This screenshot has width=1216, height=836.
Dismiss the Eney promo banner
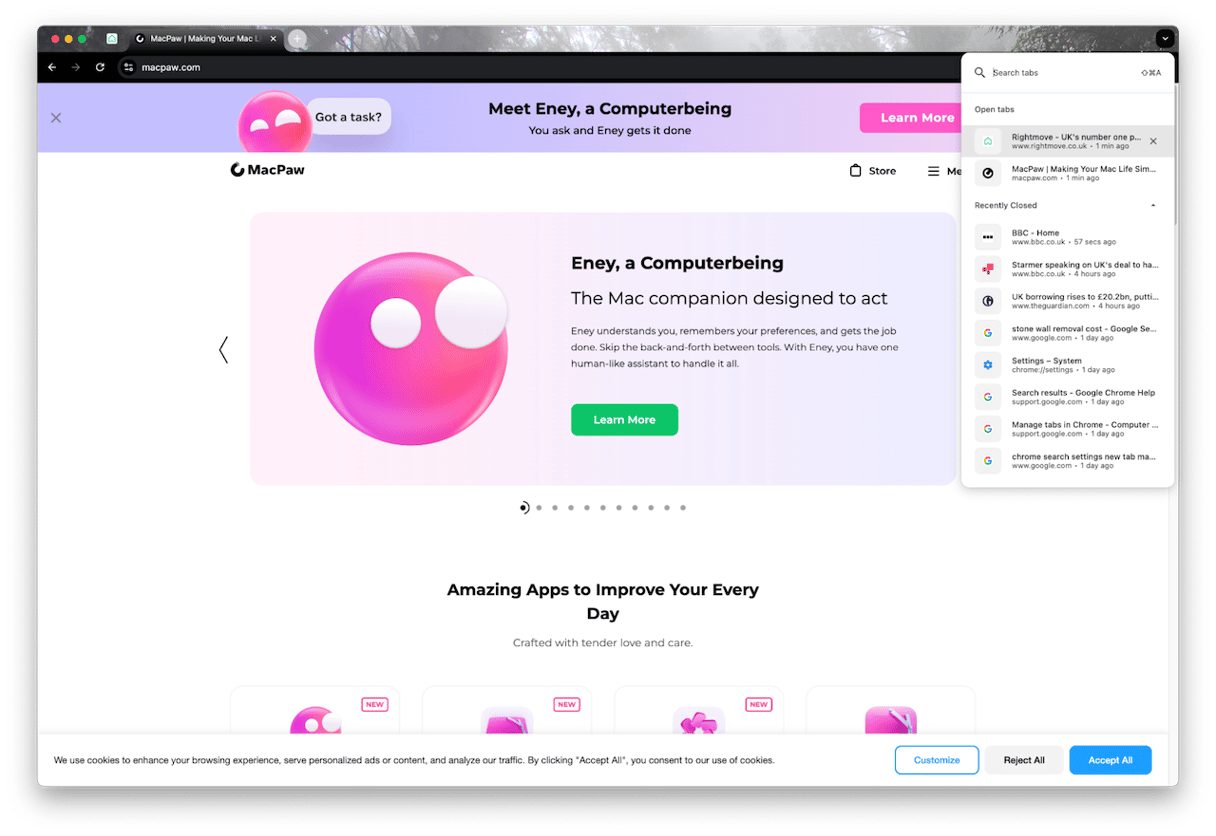click(56, 118)
